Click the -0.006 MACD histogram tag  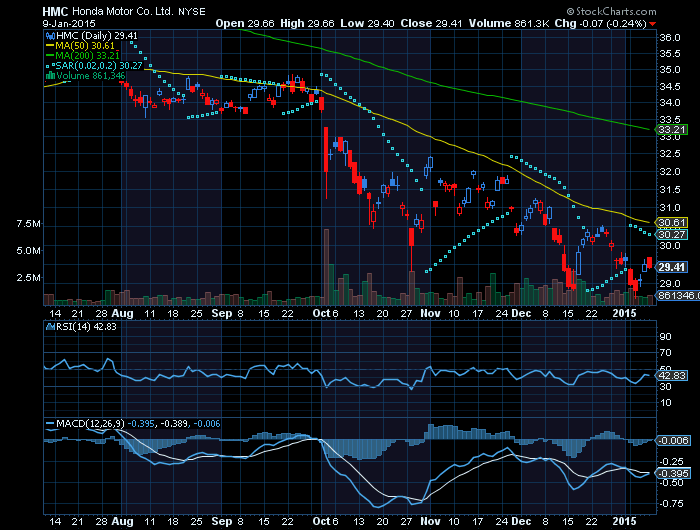tap(673, 441)
